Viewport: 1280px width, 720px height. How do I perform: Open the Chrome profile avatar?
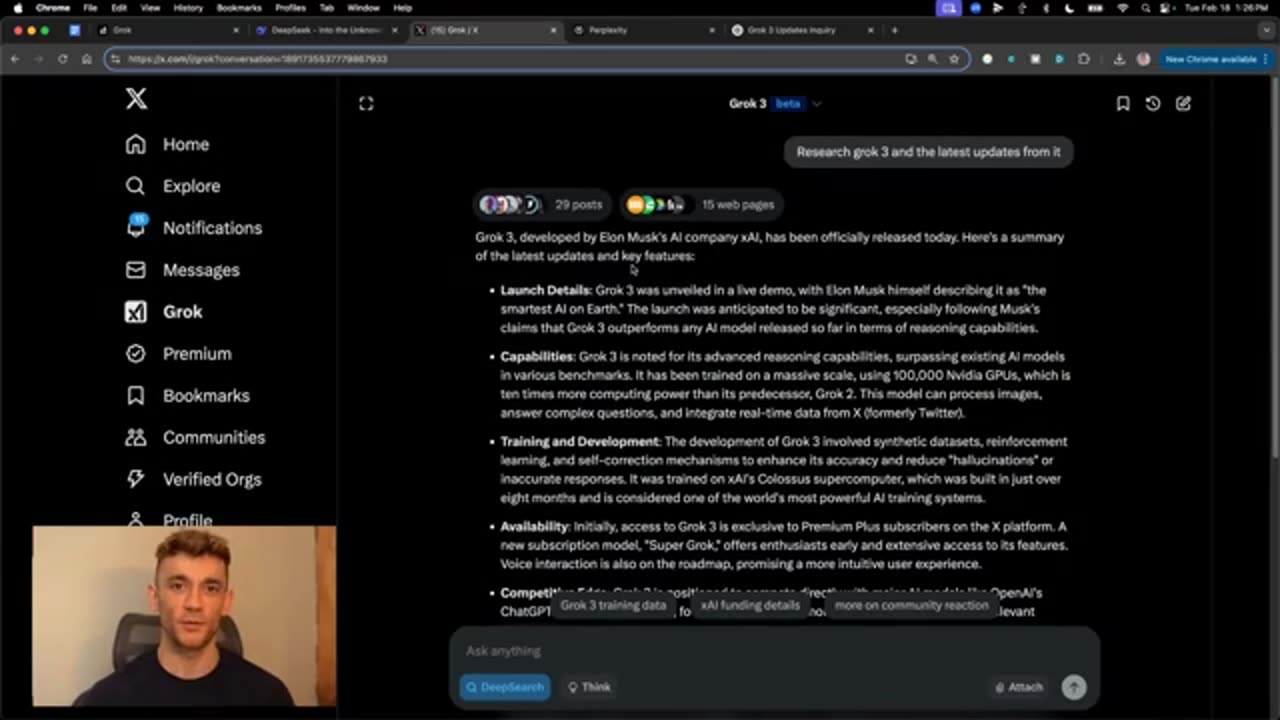click(1143, 59)
